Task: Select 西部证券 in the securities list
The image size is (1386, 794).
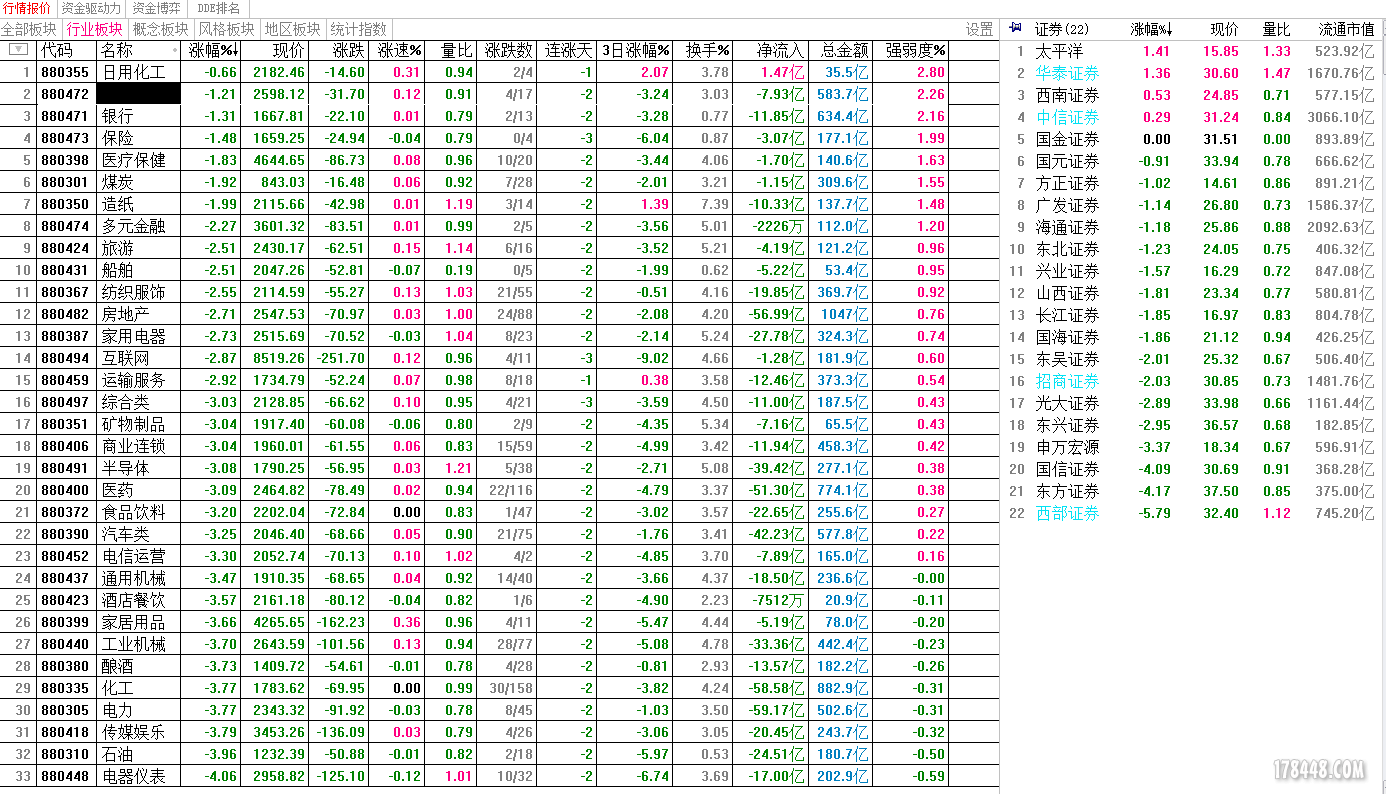Action: pyautogui.click(x=1193, y=513)
